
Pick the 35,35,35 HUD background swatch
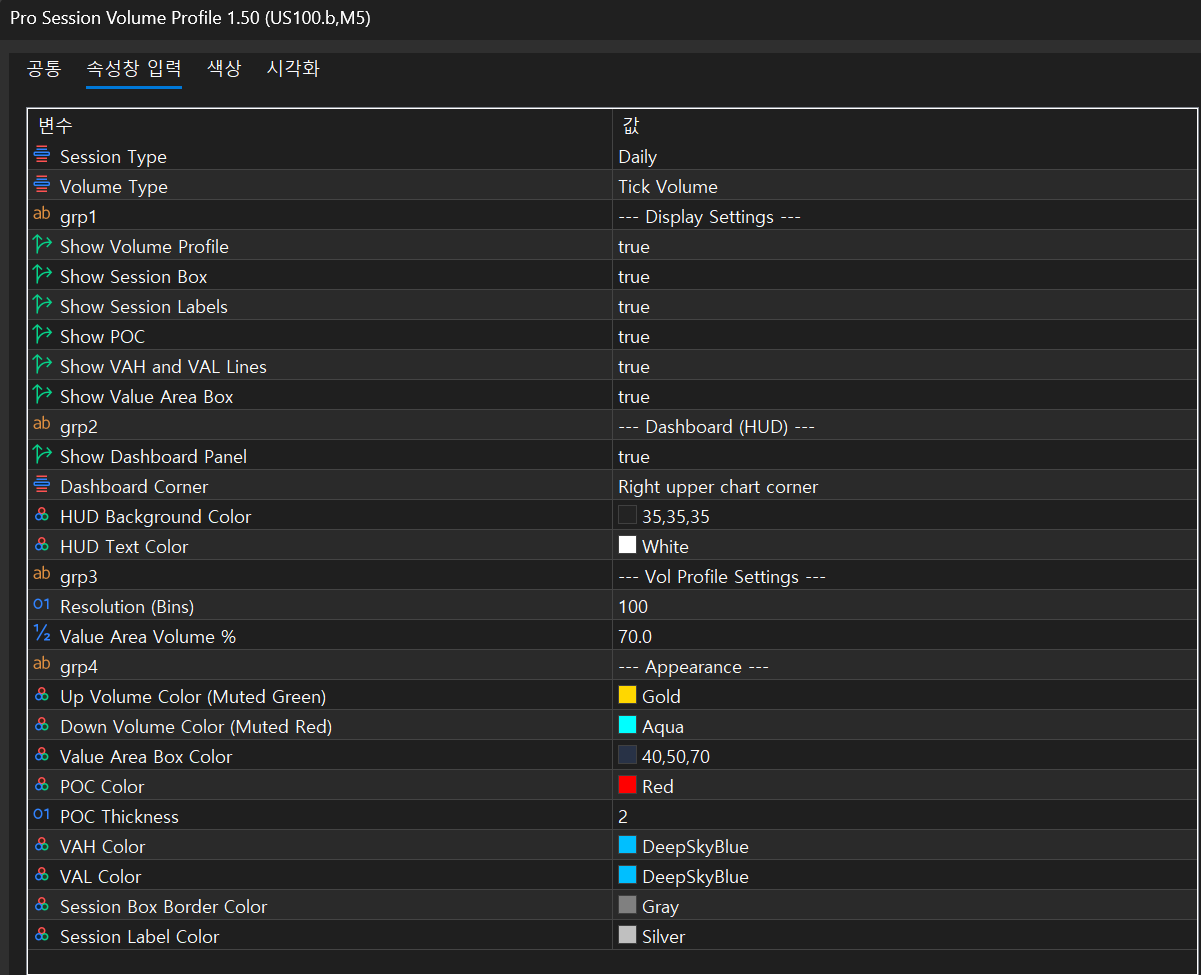627,515
